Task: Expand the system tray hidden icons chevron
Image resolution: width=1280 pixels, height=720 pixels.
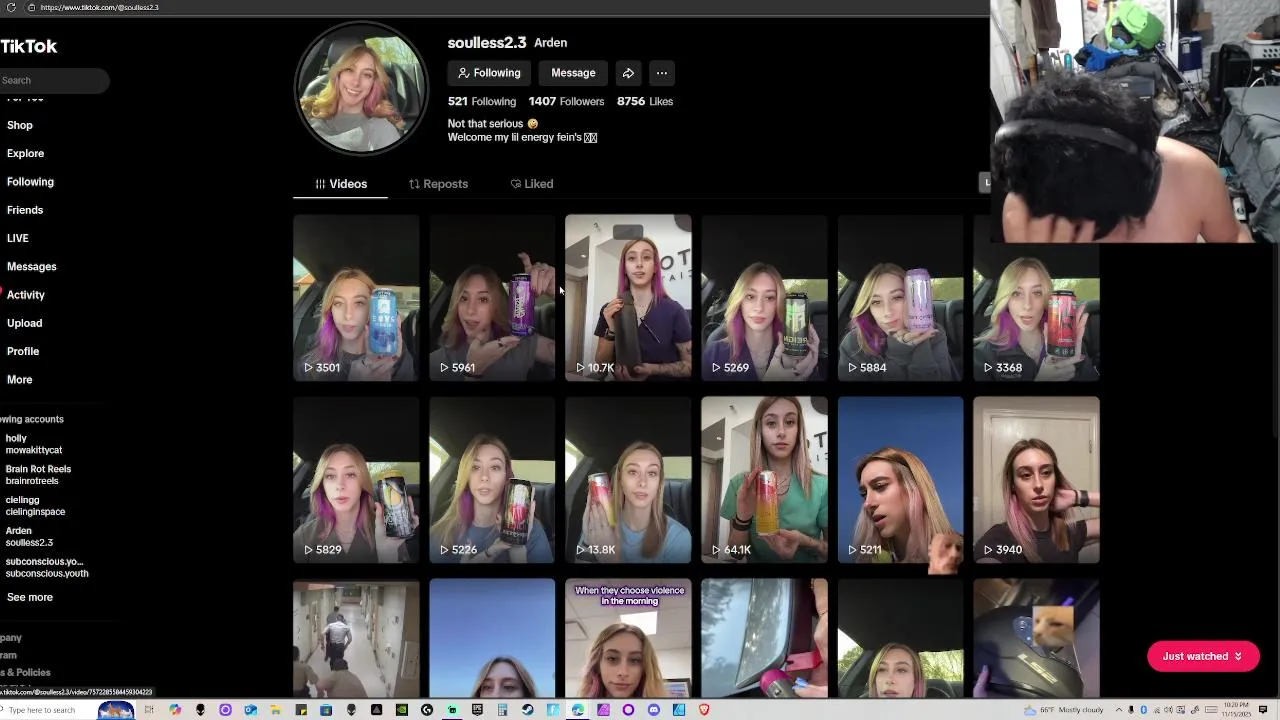Action: pyautogui.click(x=1119, y=710)
